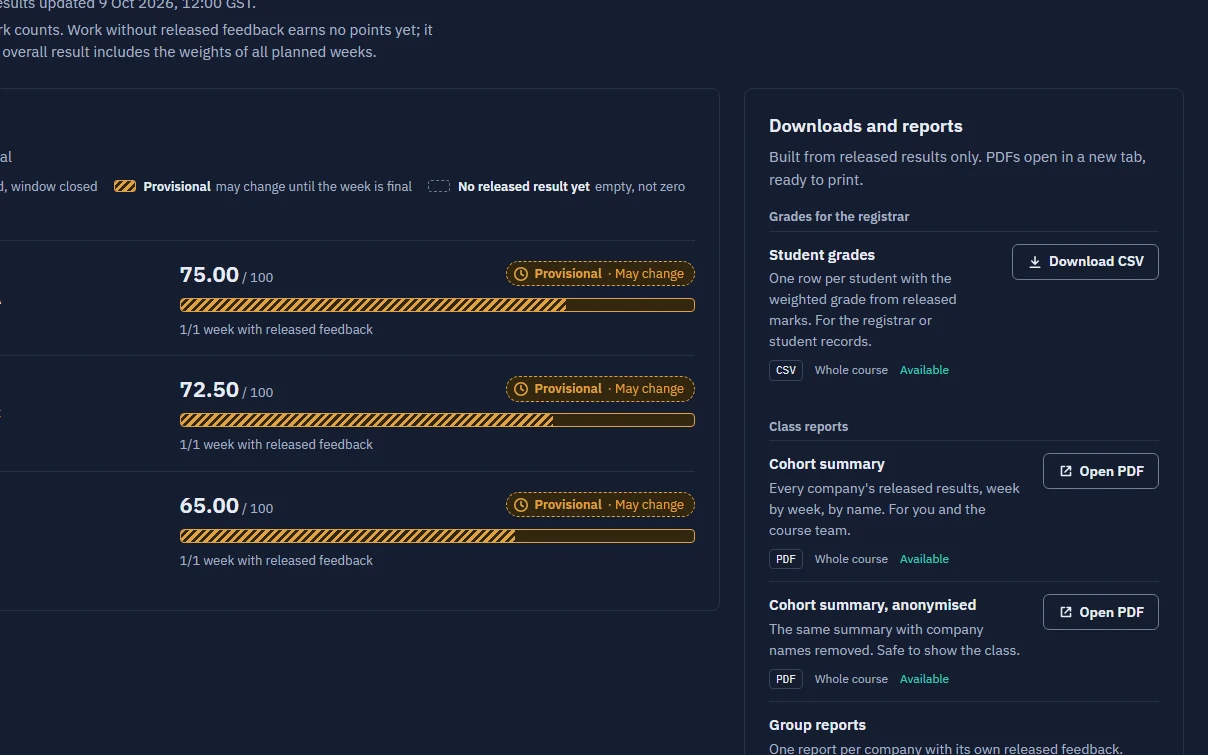Screen dimensions: 1208x755
Task: Click the external-link icon in the anonymised summary Open PDF button
Action: [1066, 612]
